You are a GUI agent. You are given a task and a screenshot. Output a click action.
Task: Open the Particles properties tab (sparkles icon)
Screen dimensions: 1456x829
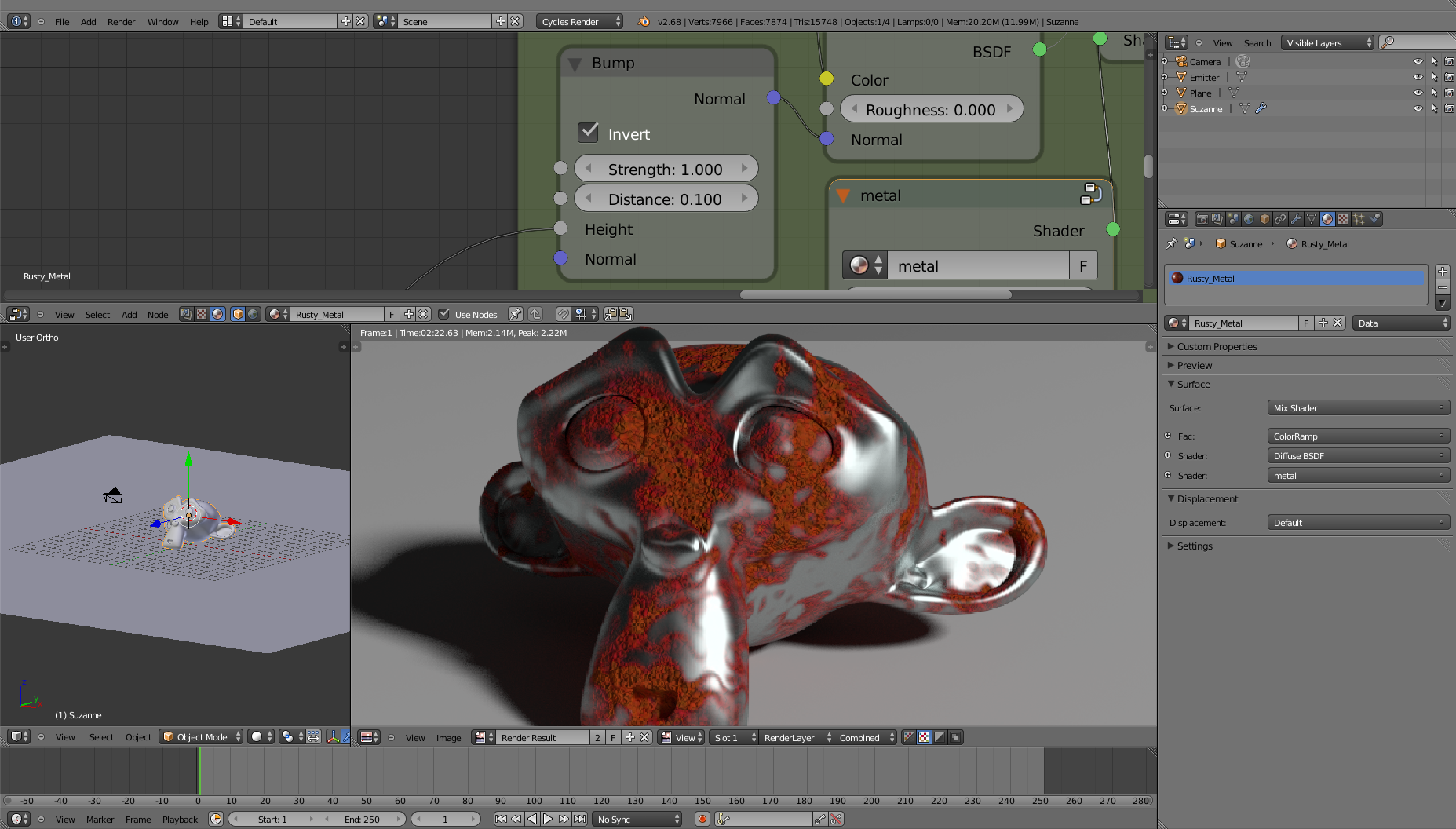(x=1359, y=219)
